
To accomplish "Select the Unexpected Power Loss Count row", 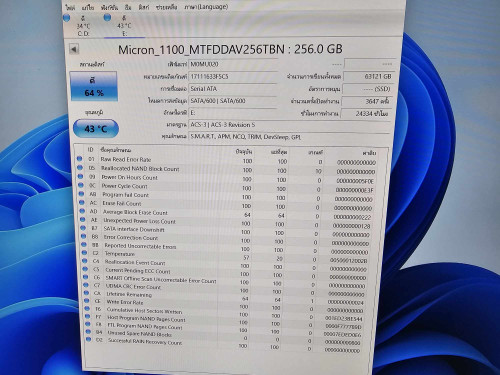I will click(x=229, y=221).
